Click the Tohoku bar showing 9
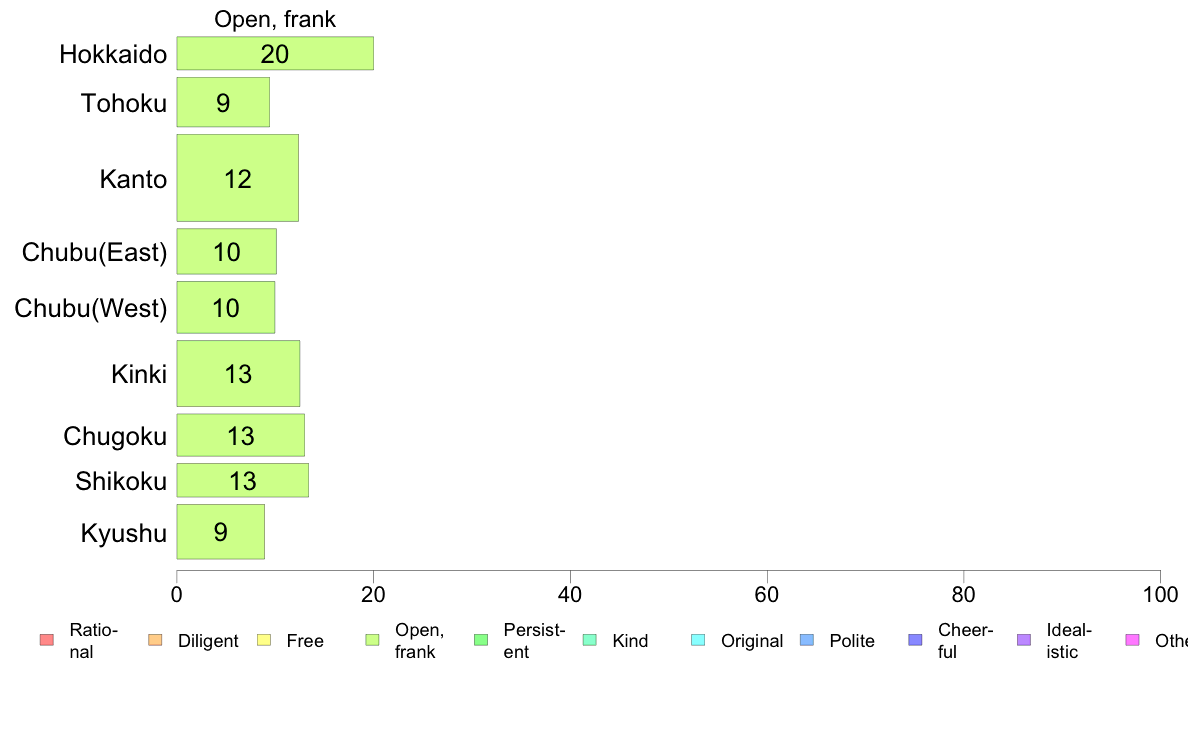 pyautogui.click(x=223, y=102)
